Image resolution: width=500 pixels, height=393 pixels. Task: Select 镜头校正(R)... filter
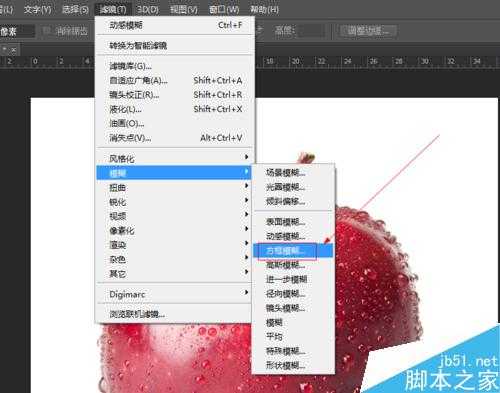click(x=175, y=95)
